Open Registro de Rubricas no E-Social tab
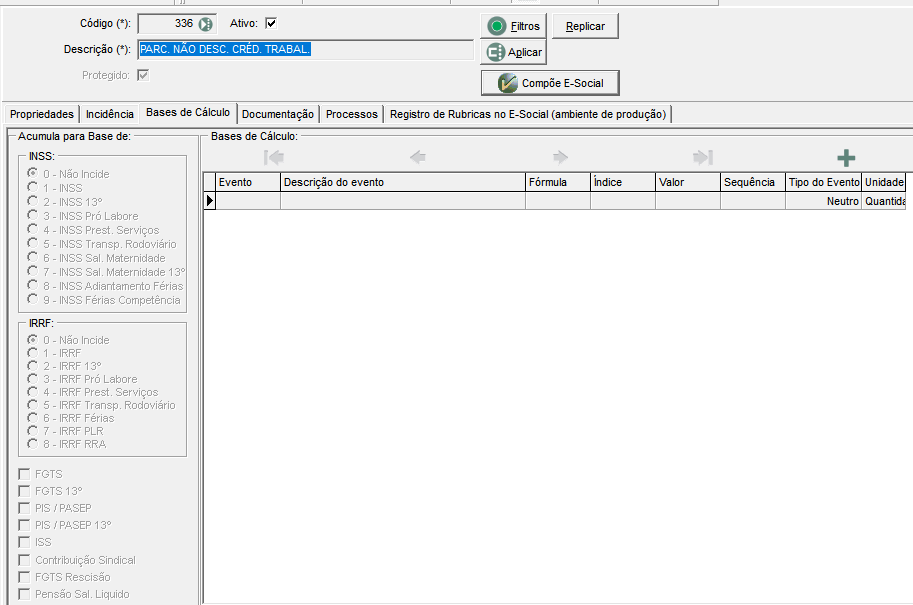Viewport: 913px width, 605px height. tap(528, 114)
